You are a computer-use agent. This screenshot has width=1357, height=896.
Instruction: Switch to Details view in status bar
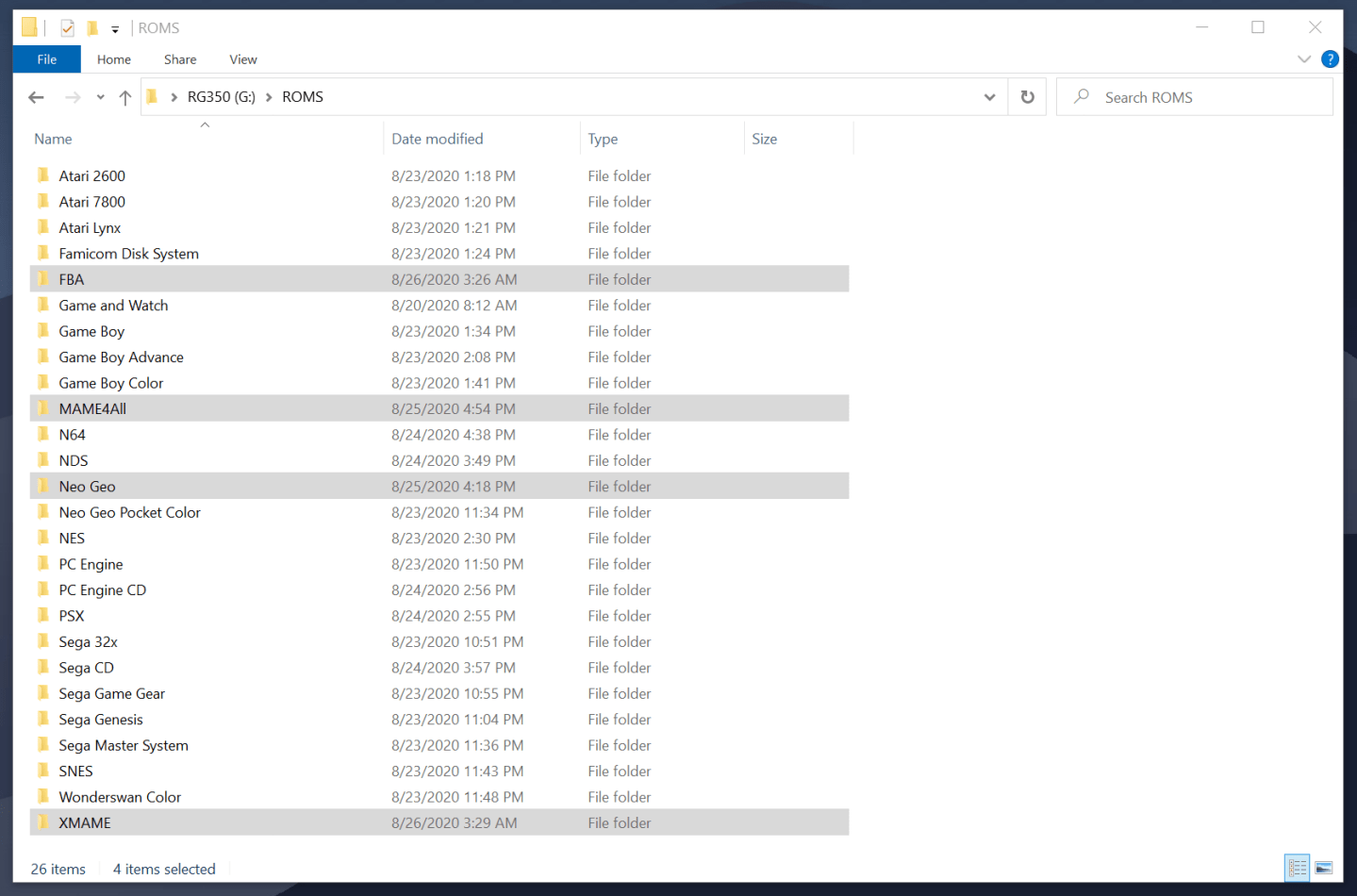point(1298,868)
